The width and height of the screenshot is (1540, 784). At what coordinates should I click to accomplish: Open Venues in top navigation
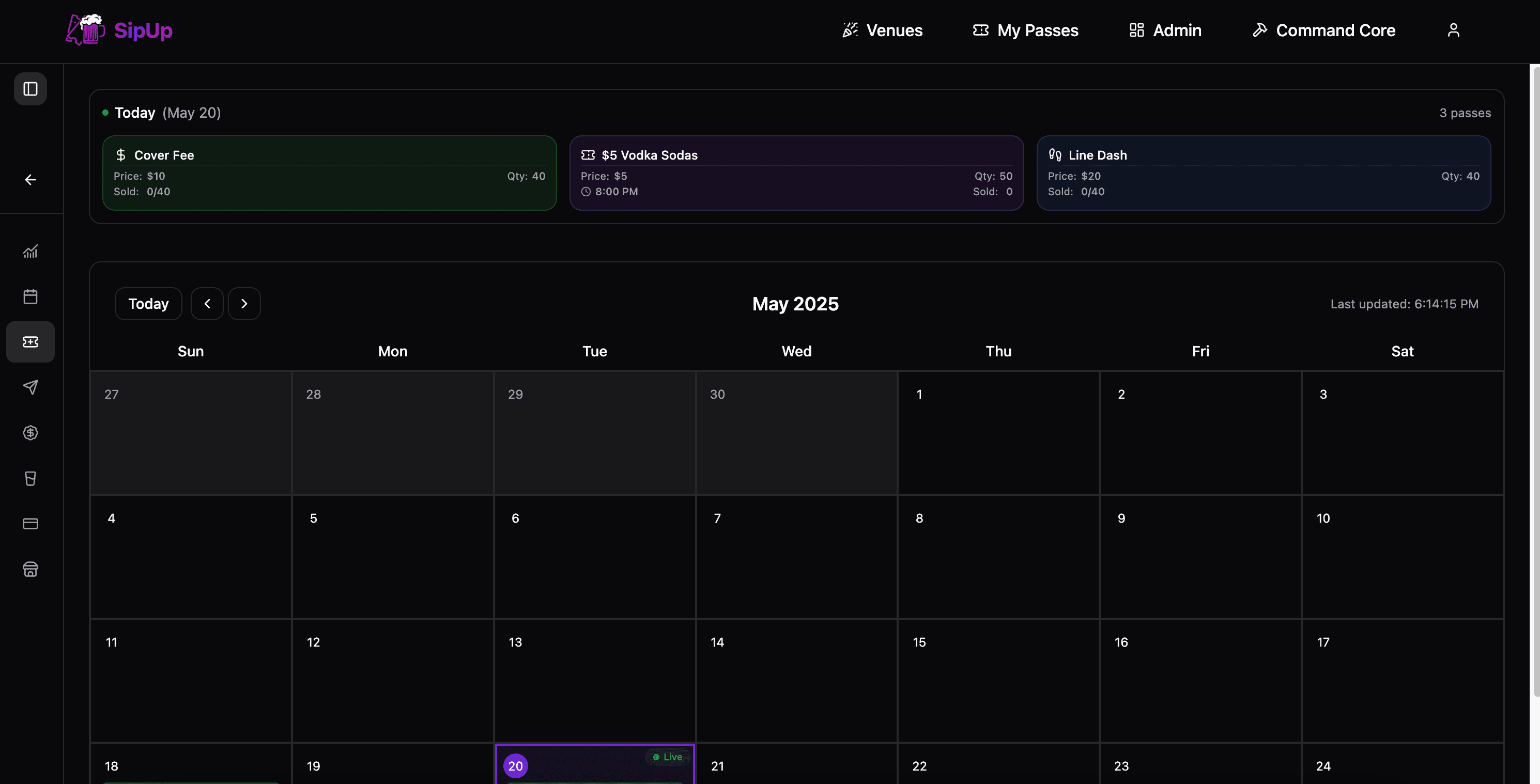(x=882, y=30)
